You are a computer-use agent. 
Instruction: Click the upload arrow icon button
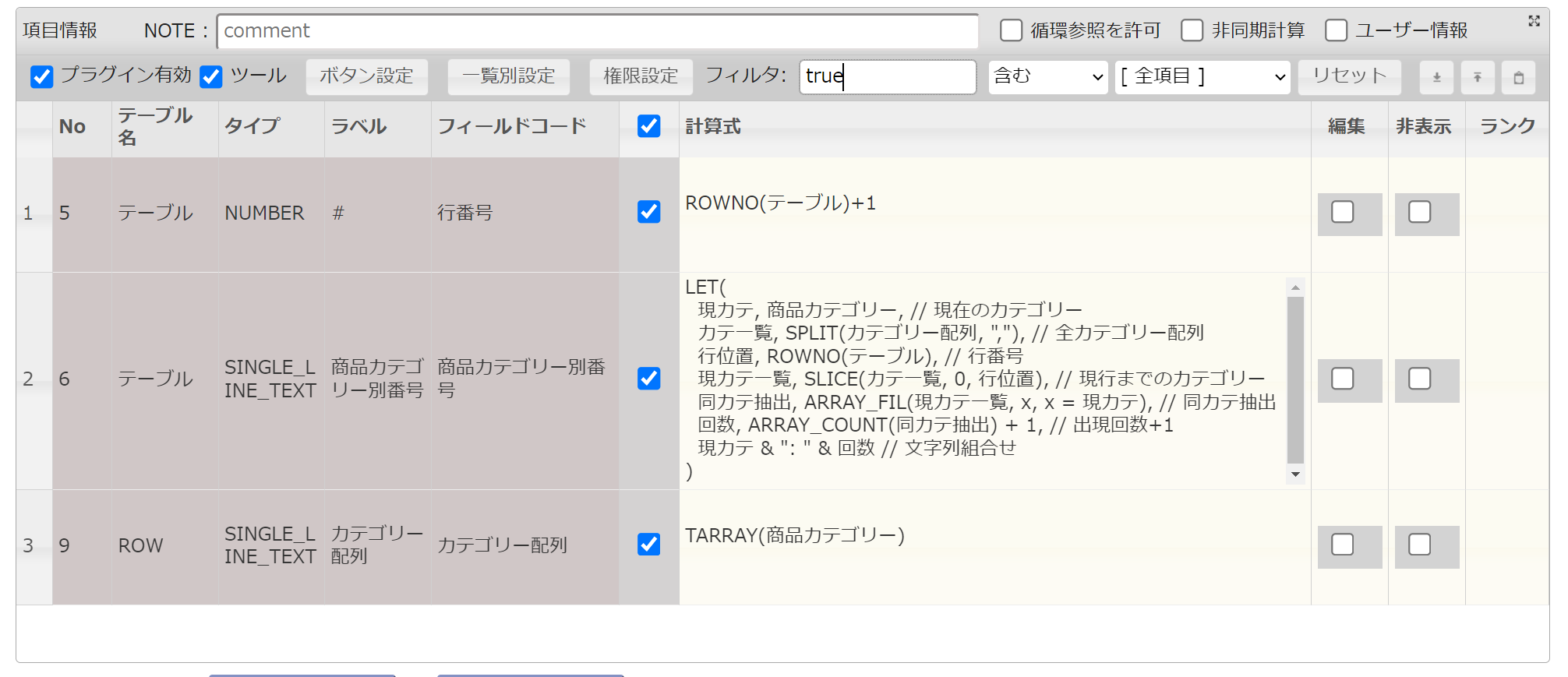1478,77
